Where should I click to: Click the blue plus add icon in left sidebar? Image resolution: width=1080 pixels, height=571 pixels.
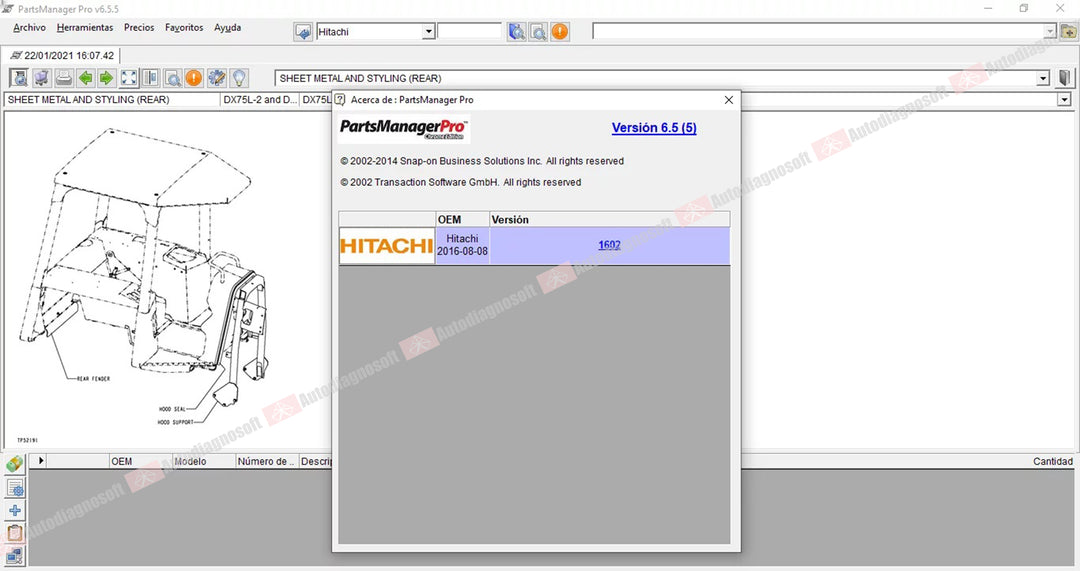[14, 510]
